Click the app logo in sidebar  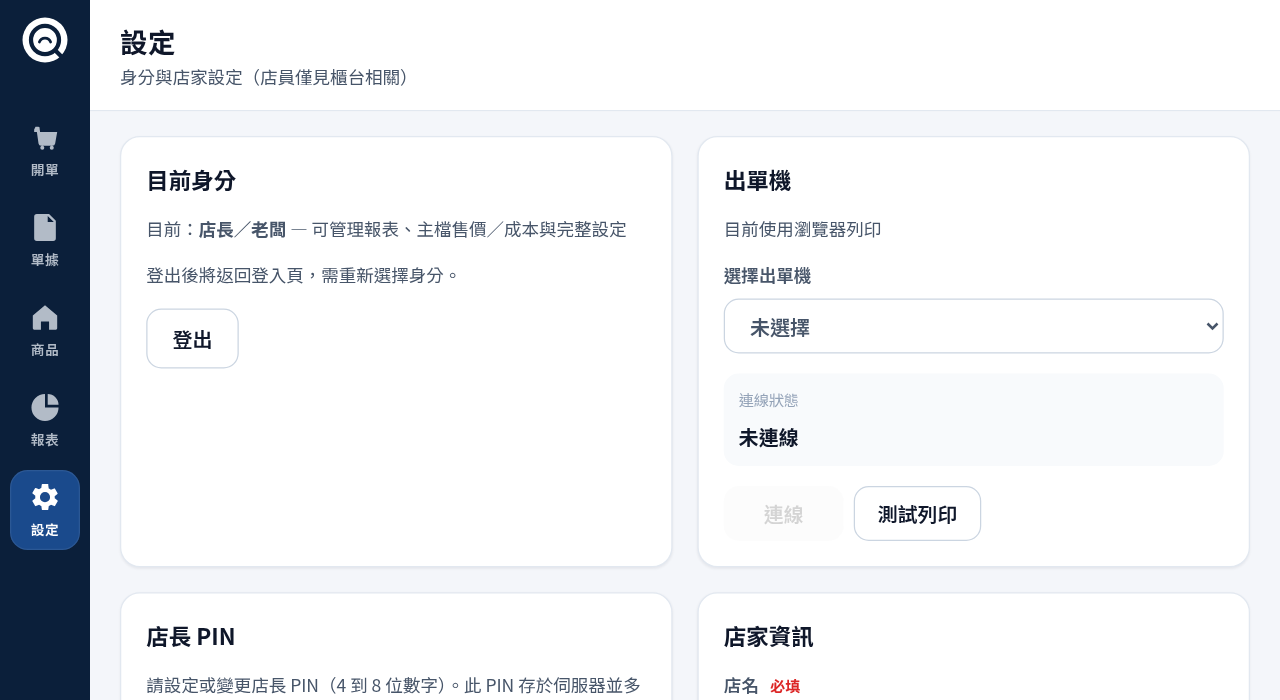coord(45,40)
